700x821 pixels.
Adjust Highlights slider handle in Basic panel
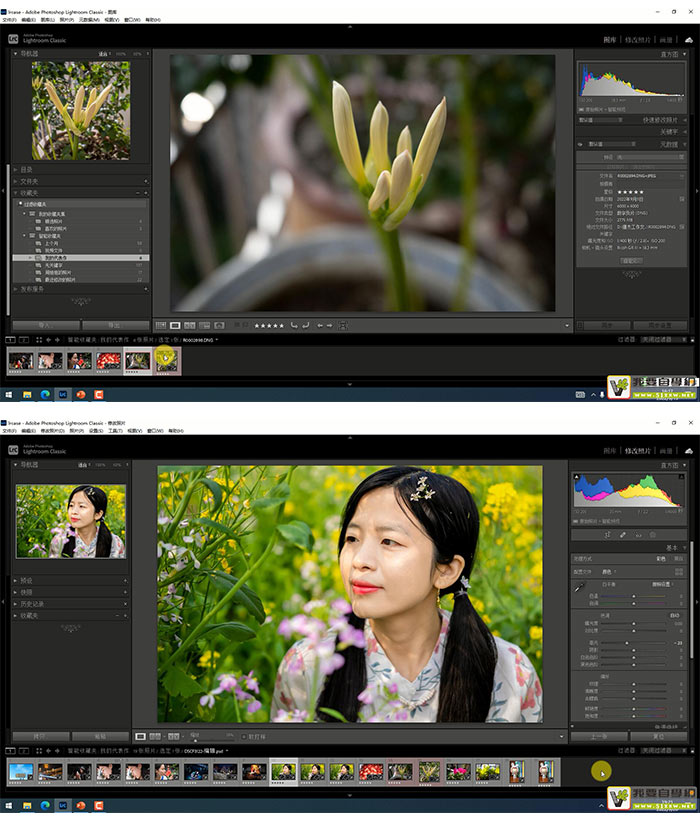pyautogui.click(x=627, y=642)
